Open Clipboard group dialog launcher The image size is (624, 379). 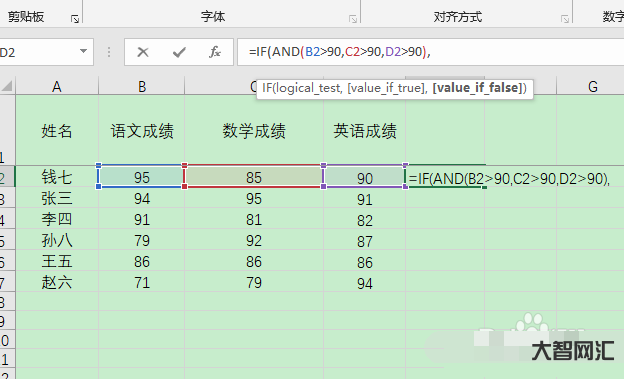point(75,19)
